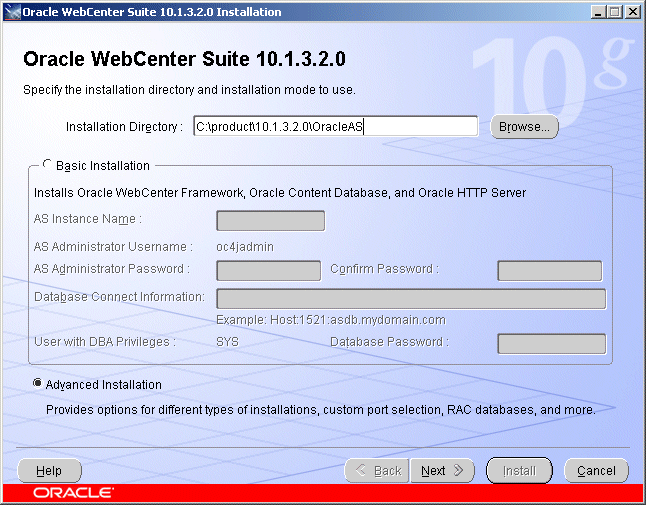Click the Installation Directory text field
This screenshot has height=505, width=646.
click(336, 126)
